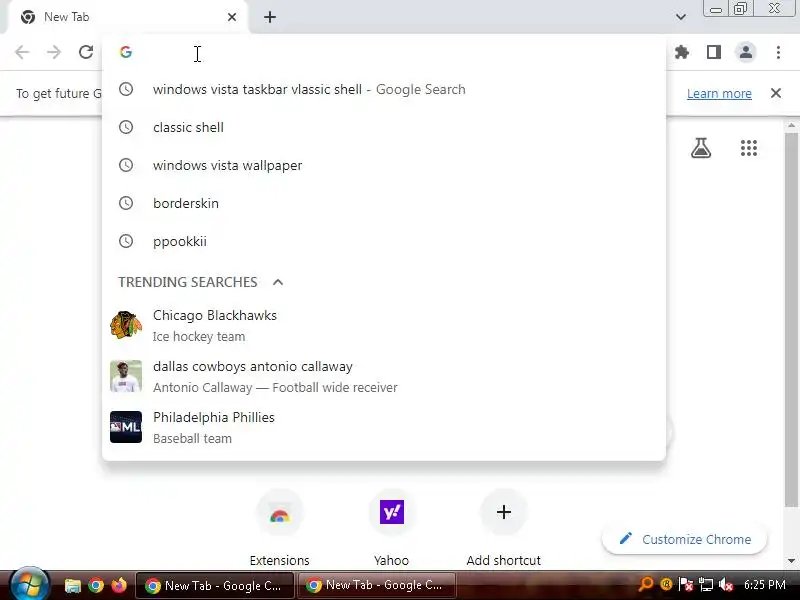Click the forward navigation arrow

pyautogui.click(x=54, y=52)
